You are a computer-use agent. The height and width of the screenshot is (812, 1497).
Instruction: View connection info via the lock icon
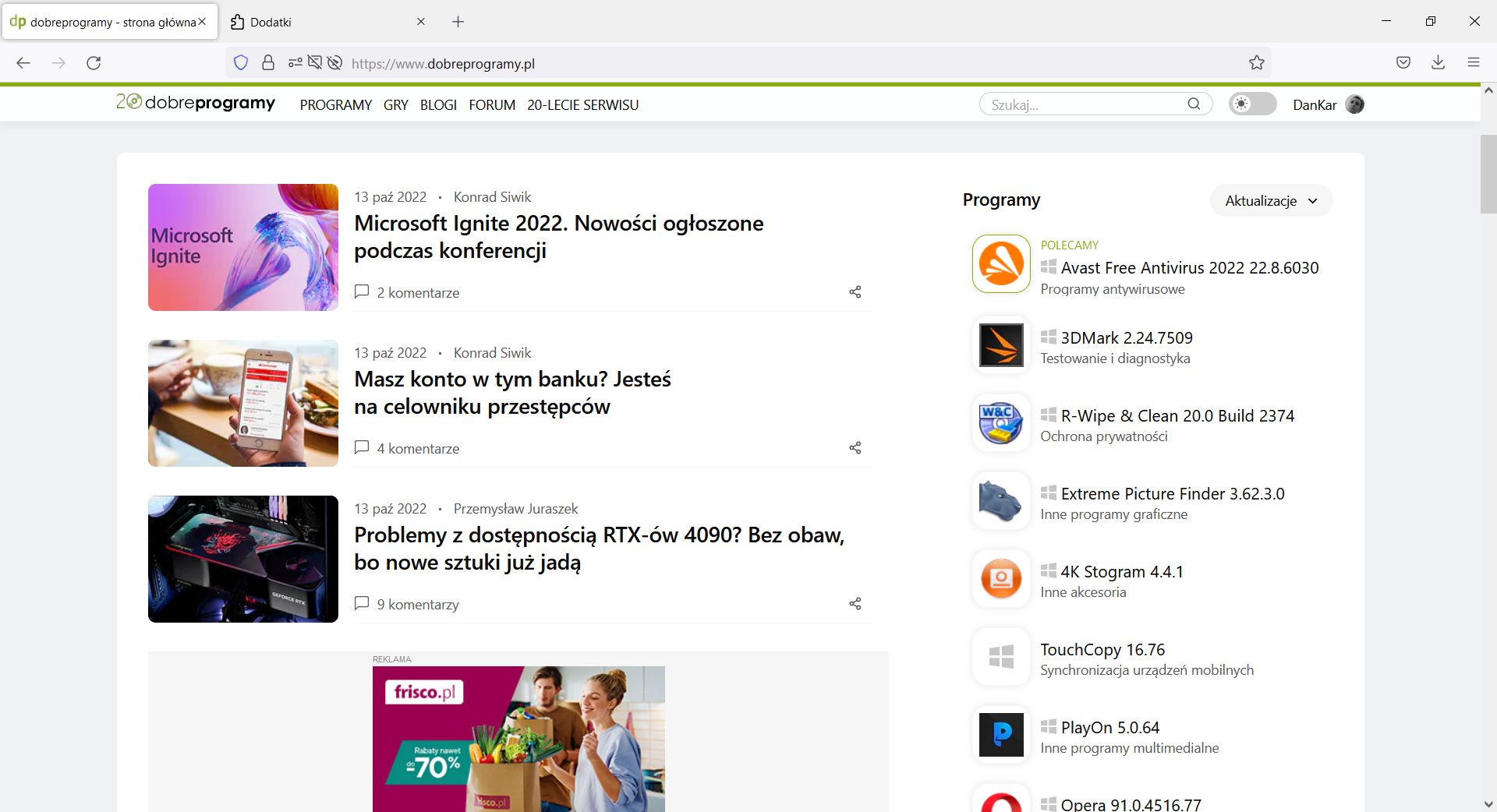[x=268, y=62]
